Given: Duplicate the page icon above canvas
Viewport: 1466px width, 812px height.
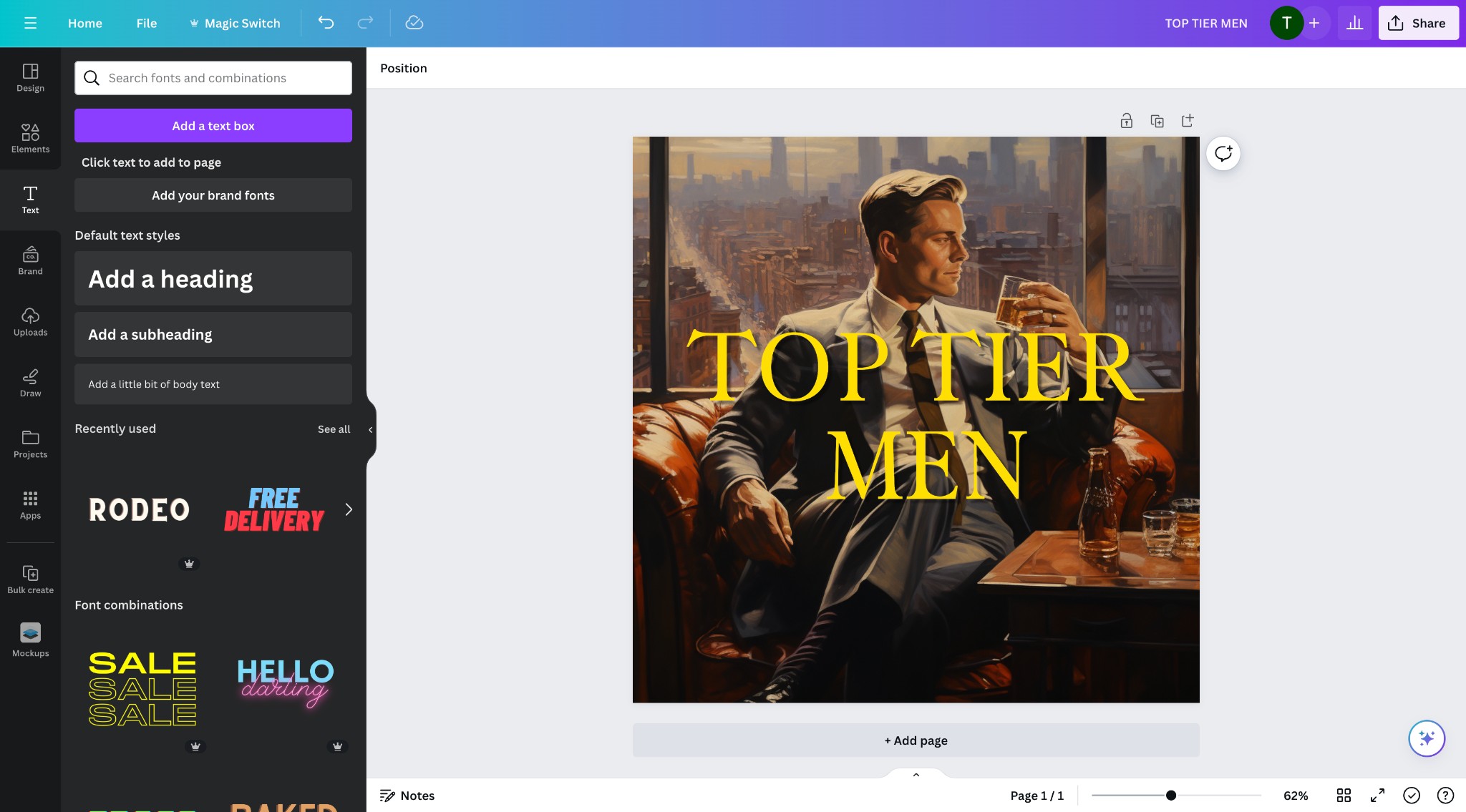Looking at the screenshot, I should tap(1157, 121).
